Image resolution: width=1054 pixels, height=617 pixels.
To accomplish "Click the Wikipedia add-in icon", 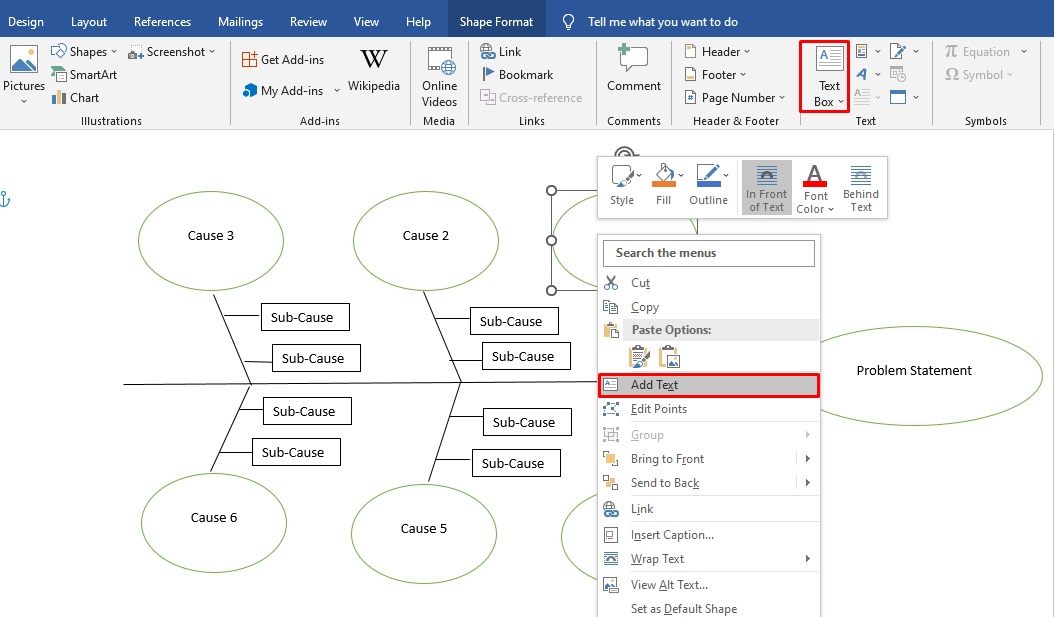I will click(373, 60).
